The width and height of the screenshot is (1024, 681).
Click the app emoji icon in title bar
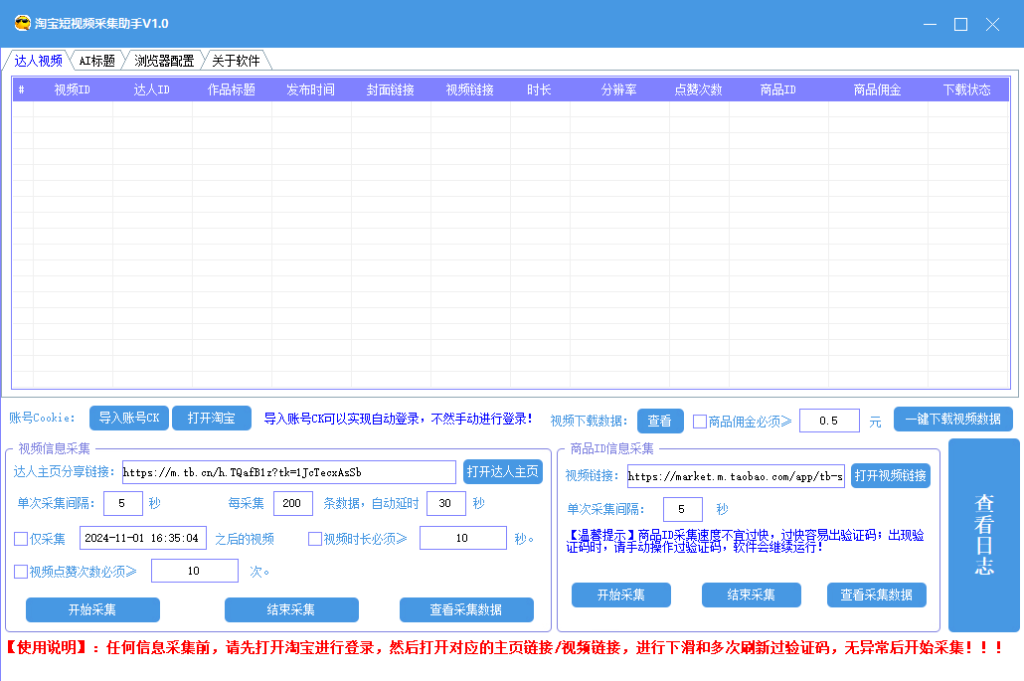[x=23, y=24]
